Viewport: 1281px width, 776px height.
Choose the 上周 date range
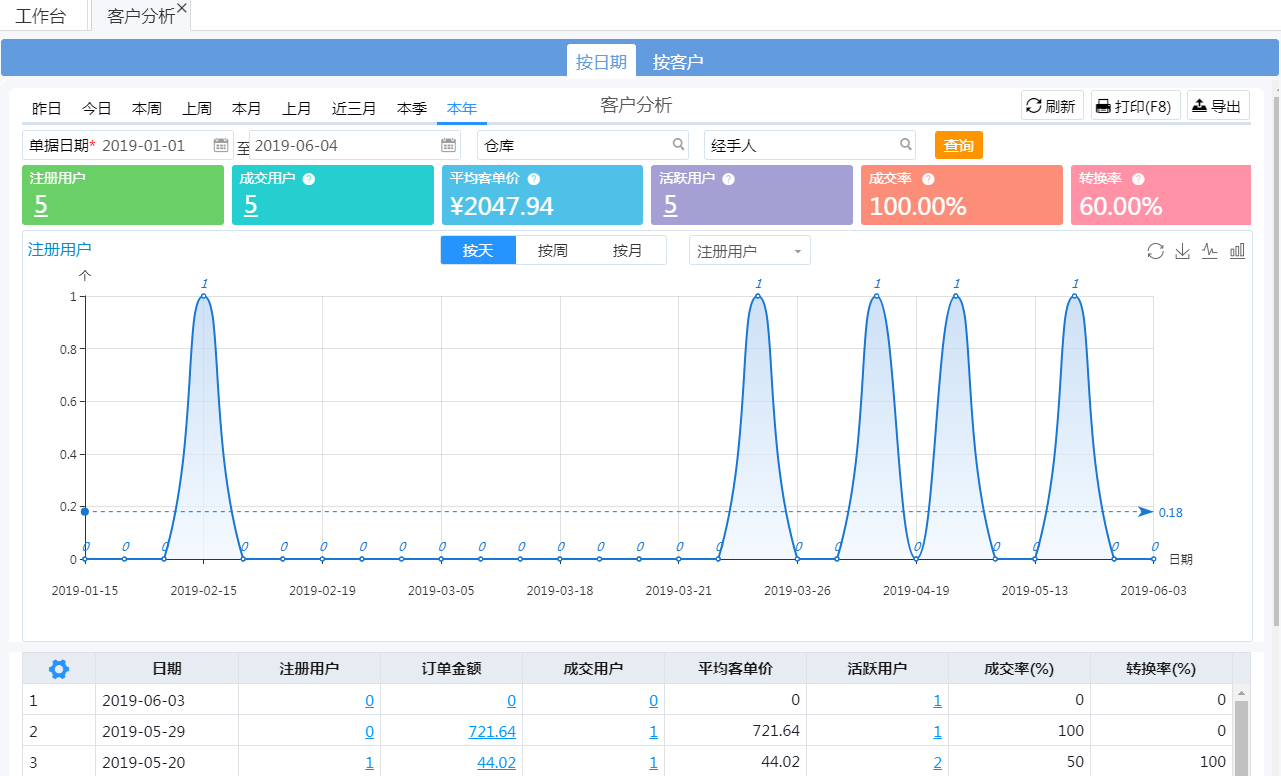(197, 108)
